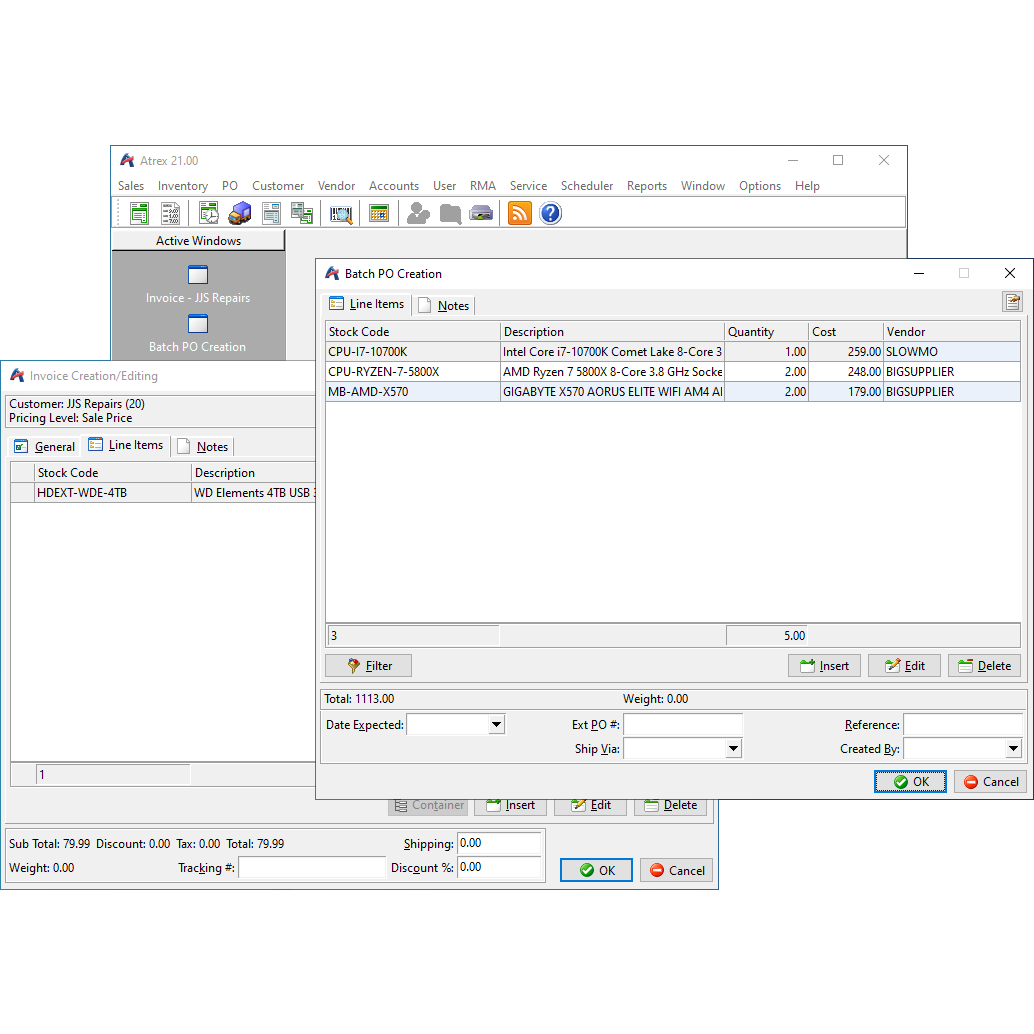
Task: Click Stock Code header in Batch PO
Action: point(413,332)
